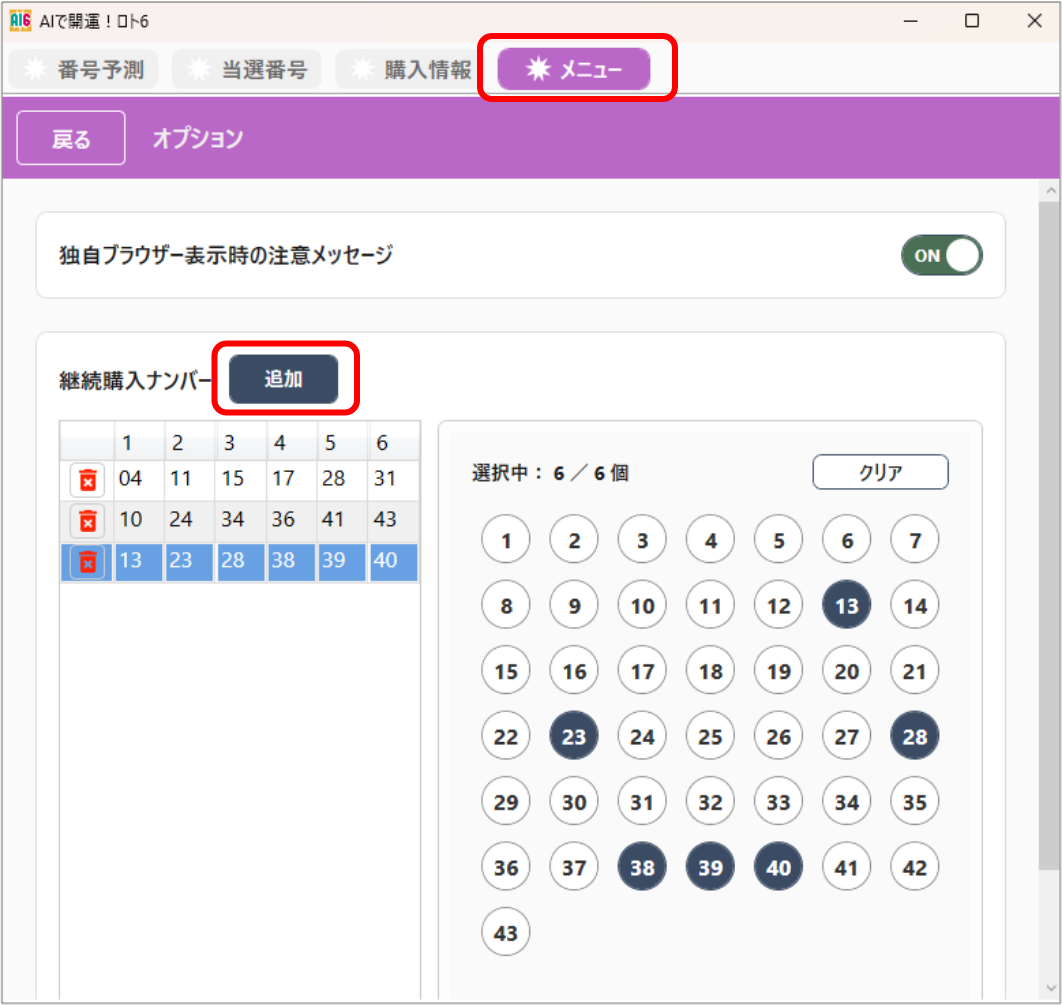Delete the row starting with 10 using trash icon
This screenshot has width=1062, height=1005.
pos(86,521)
